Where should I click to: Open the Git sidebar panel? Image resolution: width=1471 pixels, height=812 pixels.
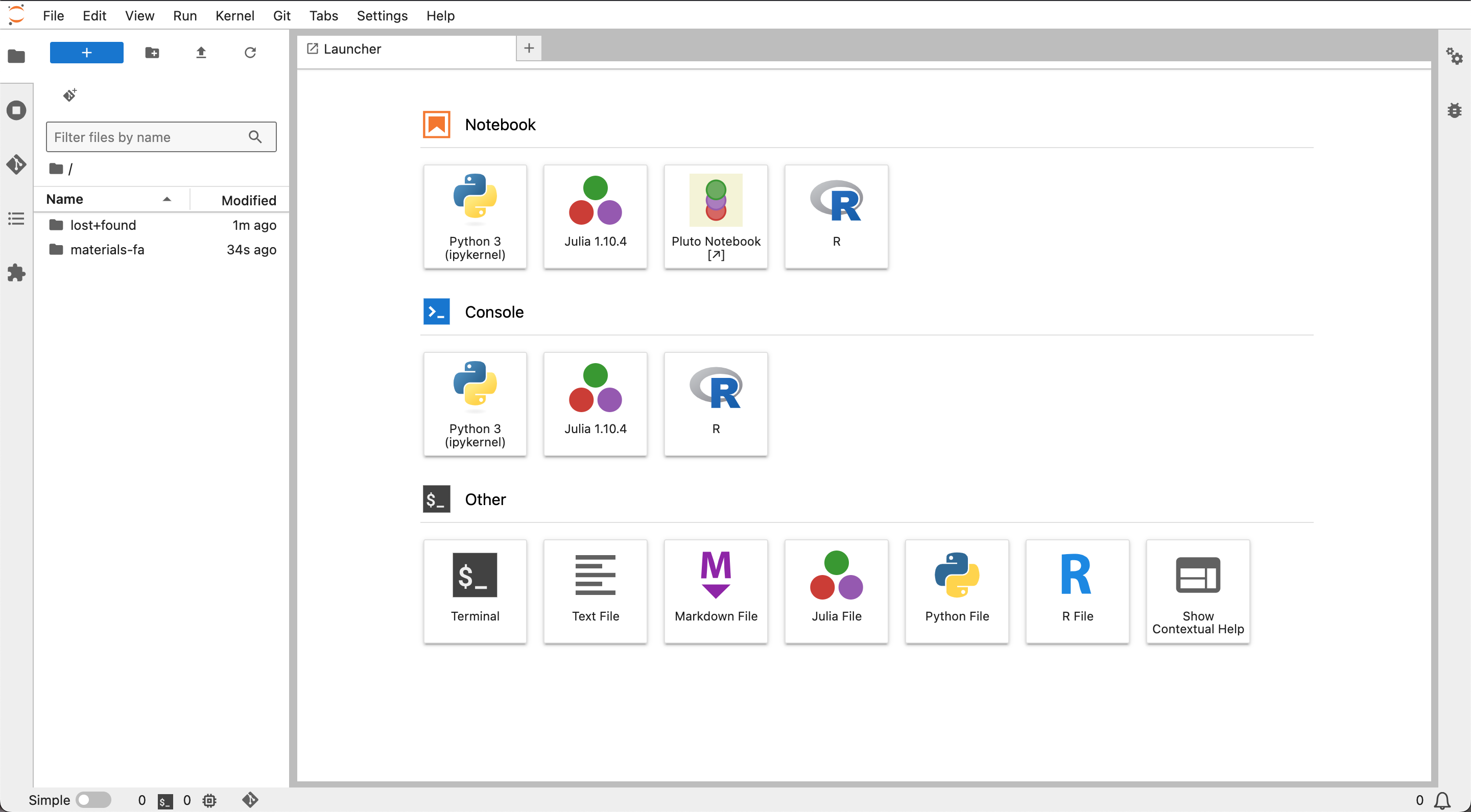click(16, 164)
